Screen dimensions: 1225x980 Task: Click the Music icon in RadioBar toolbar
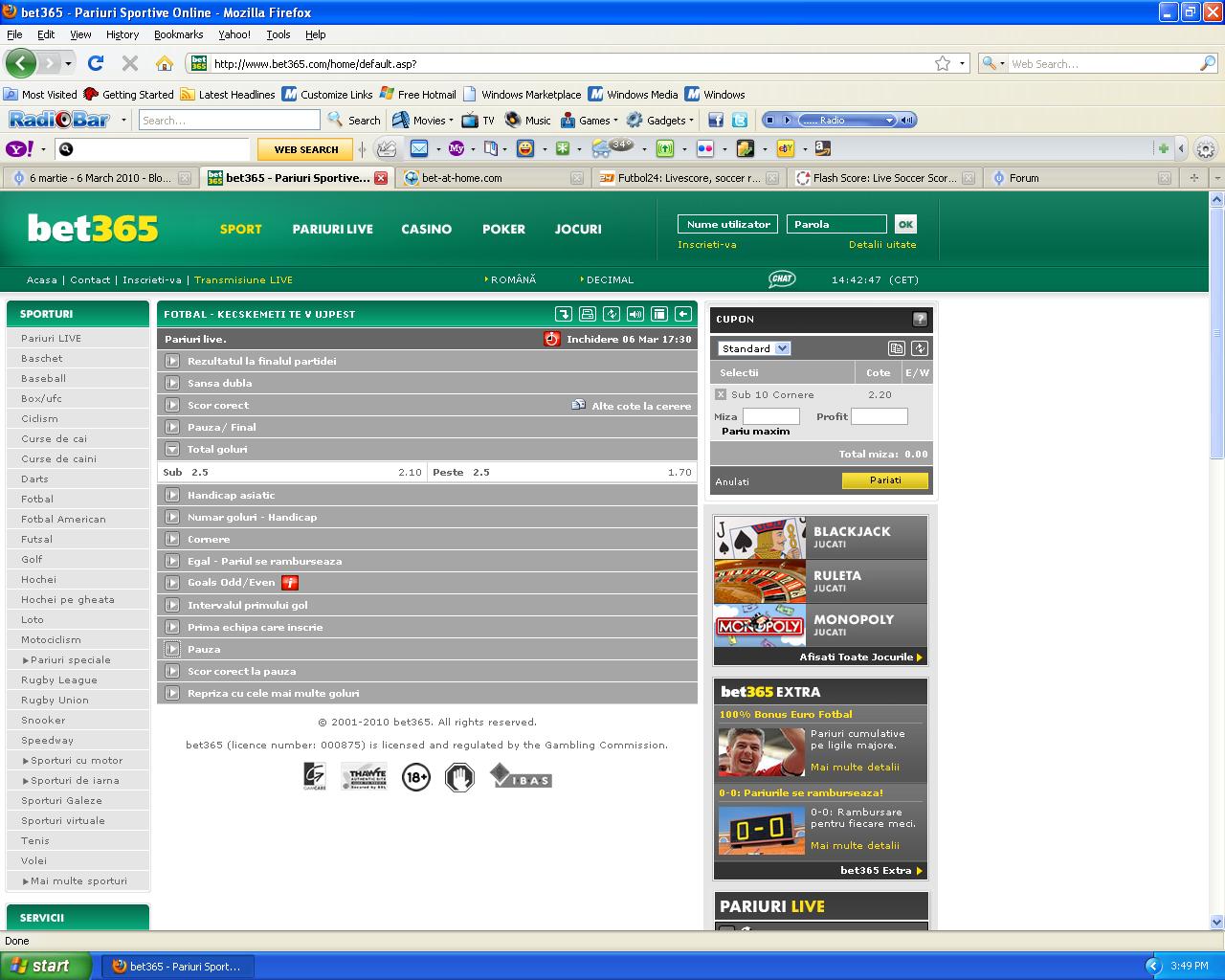point(528,121)
